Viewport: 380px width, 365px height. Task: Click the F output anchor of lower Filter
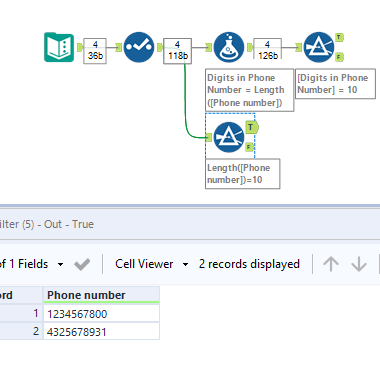click(249, 147)
